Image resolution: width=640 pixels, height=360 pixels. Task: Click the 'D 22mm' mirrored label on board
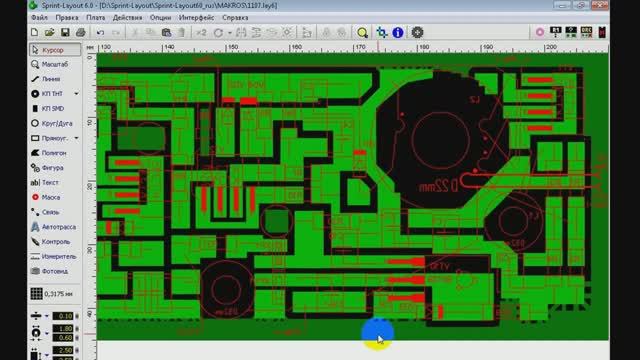(439, 187)
